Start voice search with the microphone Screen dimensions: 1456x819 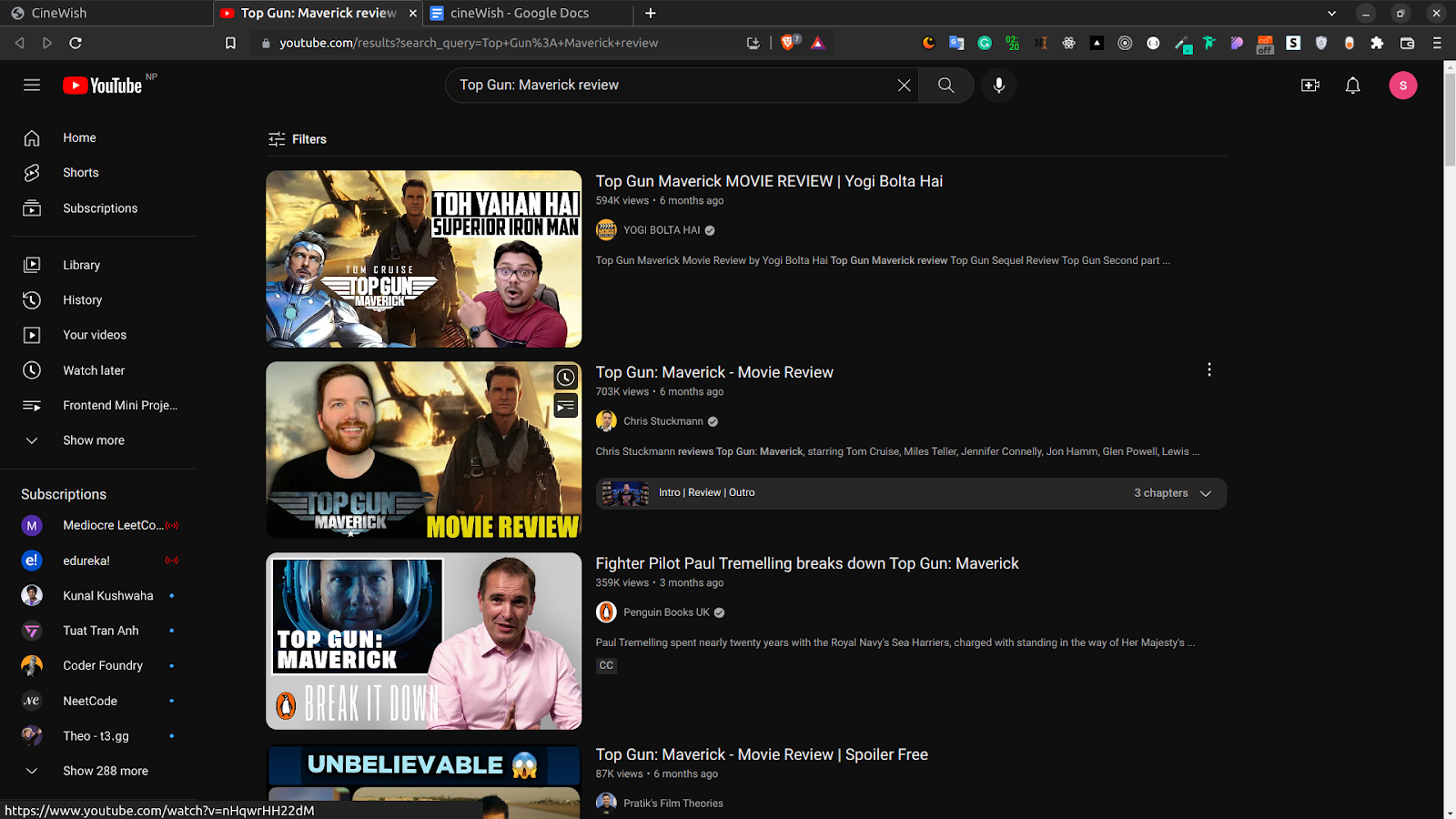pos(999,85)
